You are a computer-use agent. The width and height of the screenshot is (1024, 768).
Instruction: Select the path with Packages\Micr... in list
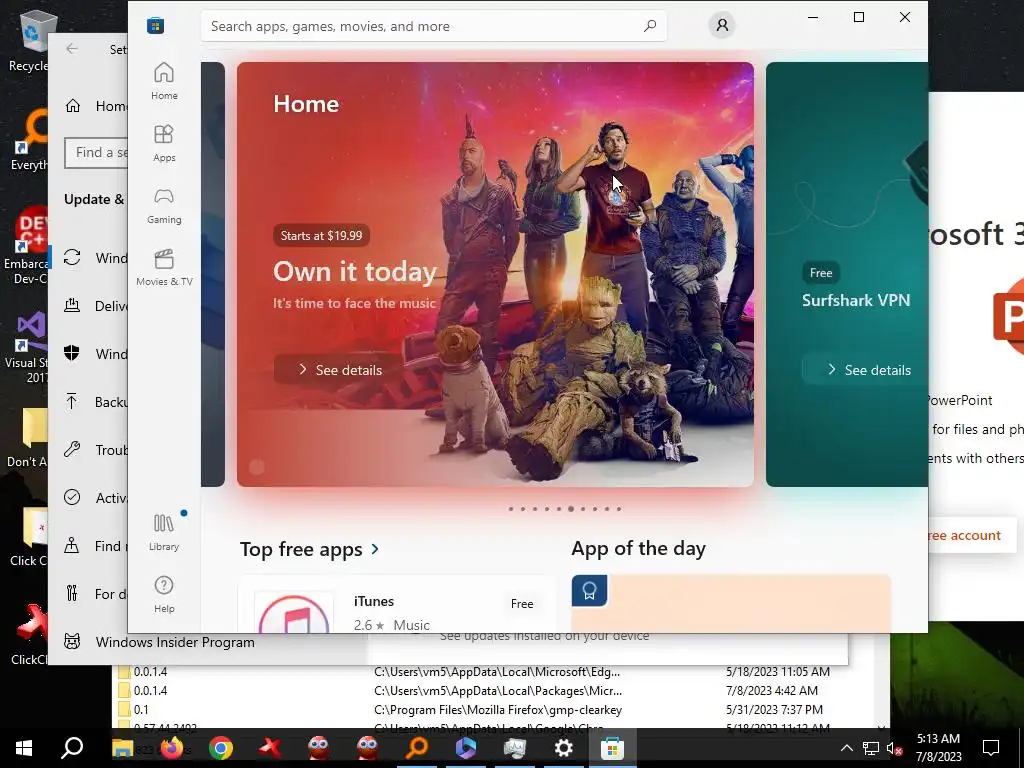pyautogui.click(x=498, y=690)
